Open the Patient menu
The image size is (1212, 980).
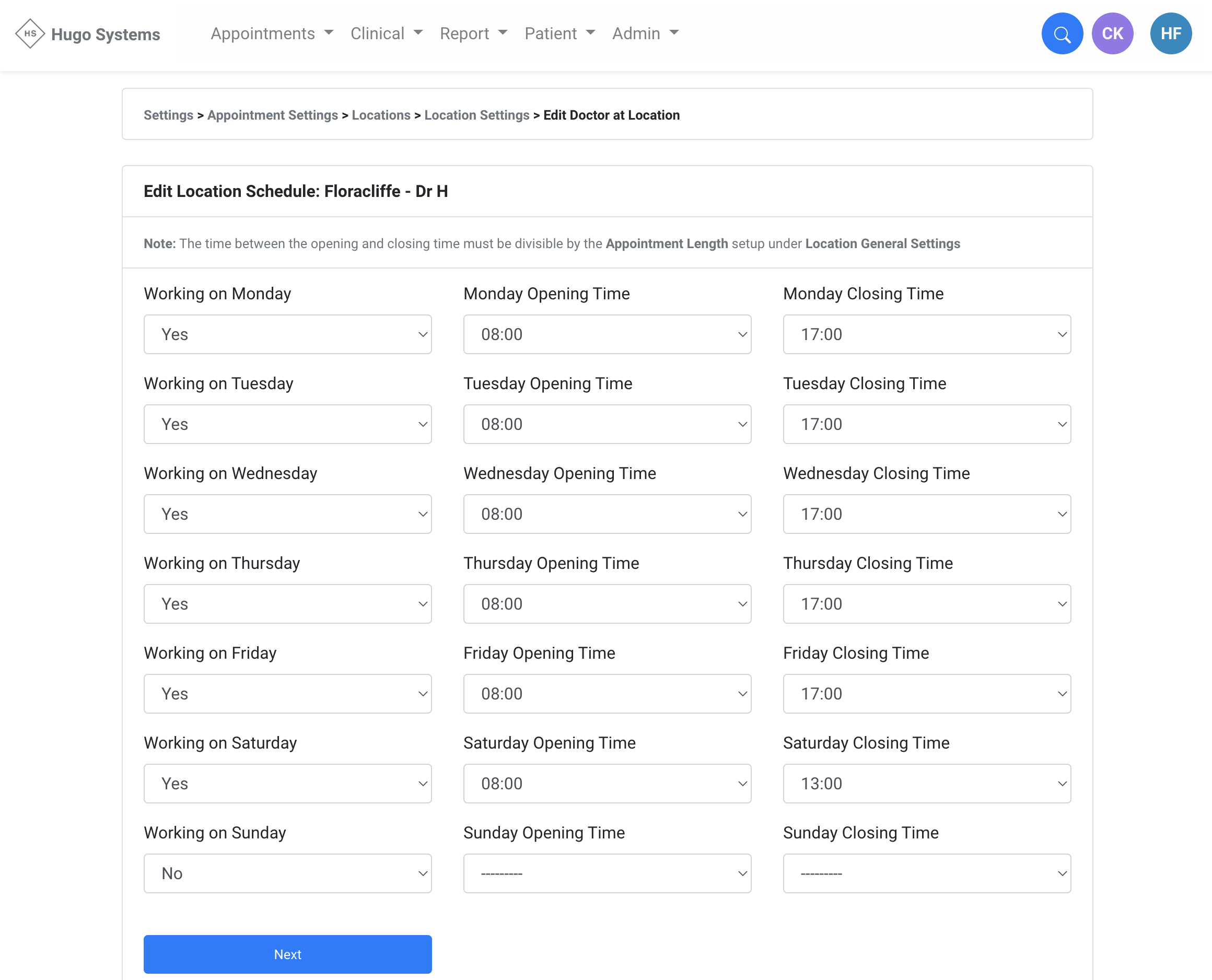click(560, 34)
